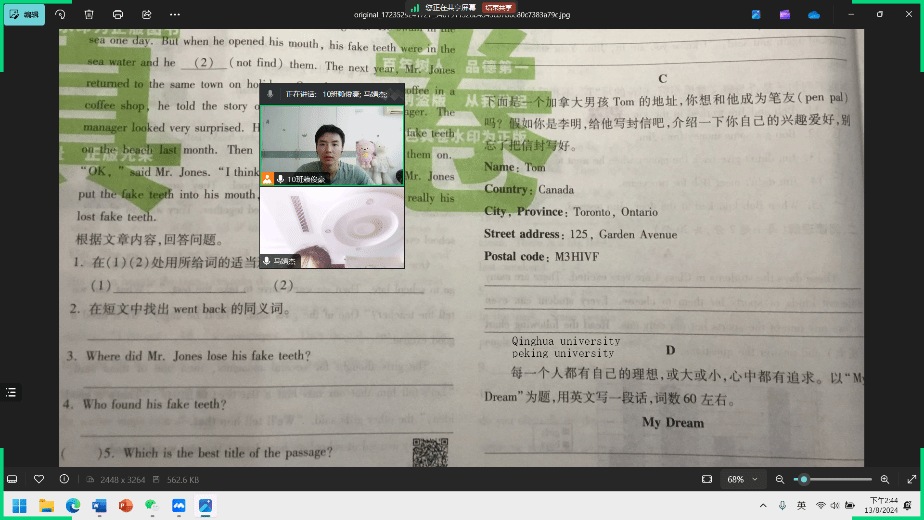Delete the photo with trash icon

[89, 15]
